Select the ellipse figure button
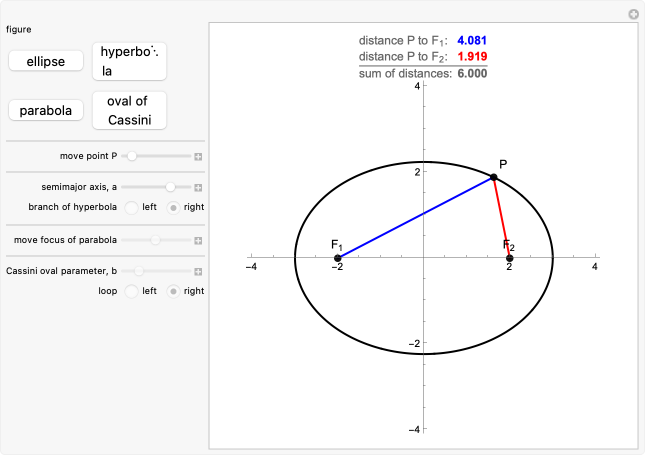The image size is (645, 456). tap(46, 62)
